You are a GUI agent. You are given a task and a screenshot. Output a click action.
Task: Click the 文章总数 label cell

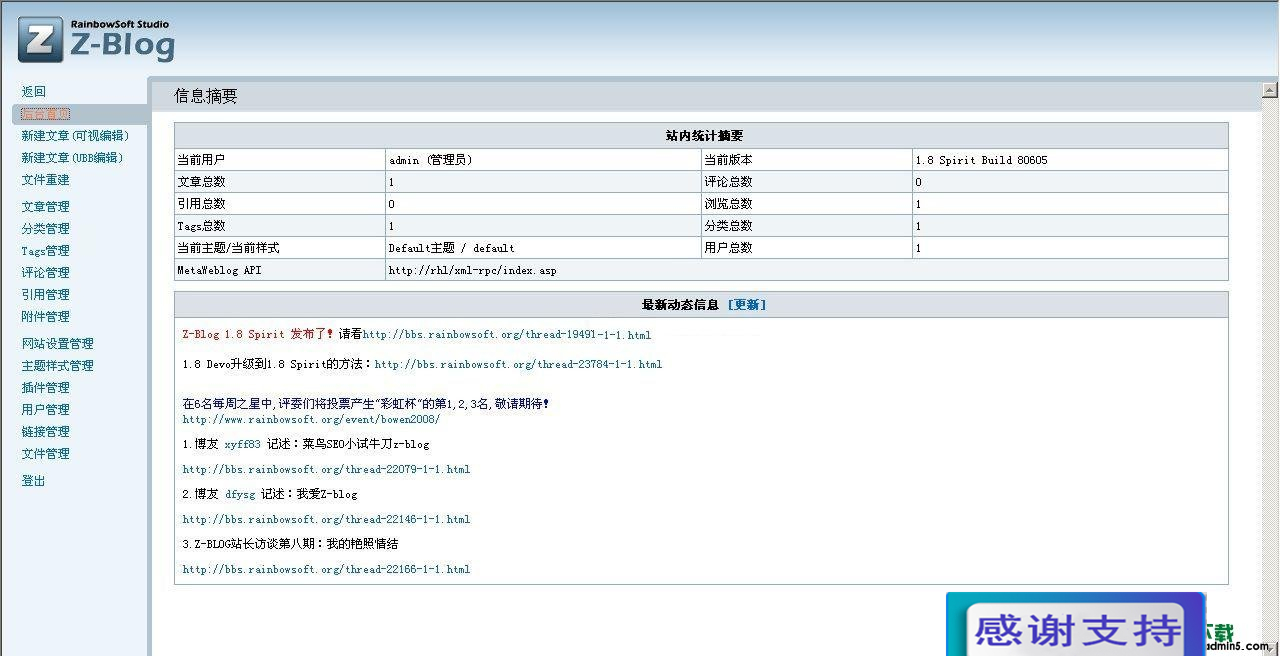pos(280,182)
